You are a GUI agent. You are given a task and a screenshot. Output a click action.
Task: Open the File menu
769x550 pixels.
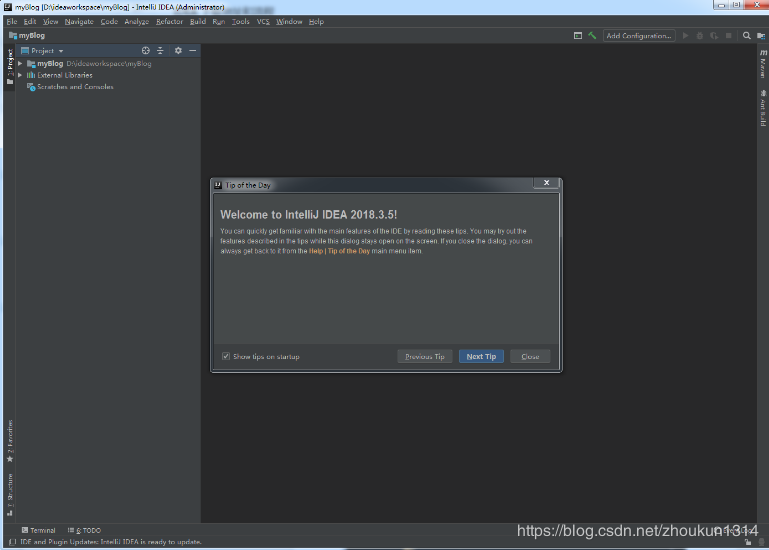pos(12,22)
